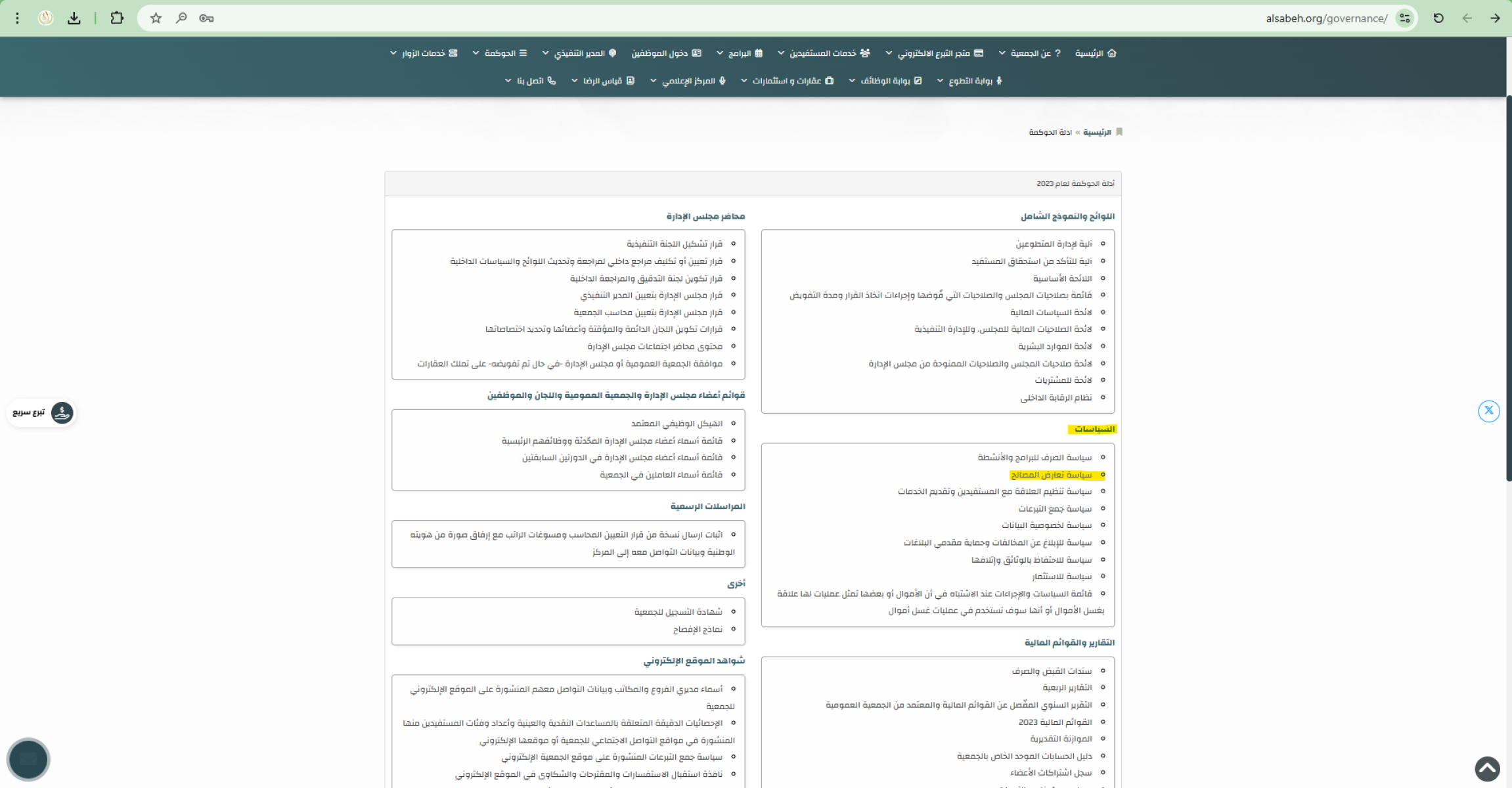Click the address bar showing alsabeh.org/governance/

[778, 18]
